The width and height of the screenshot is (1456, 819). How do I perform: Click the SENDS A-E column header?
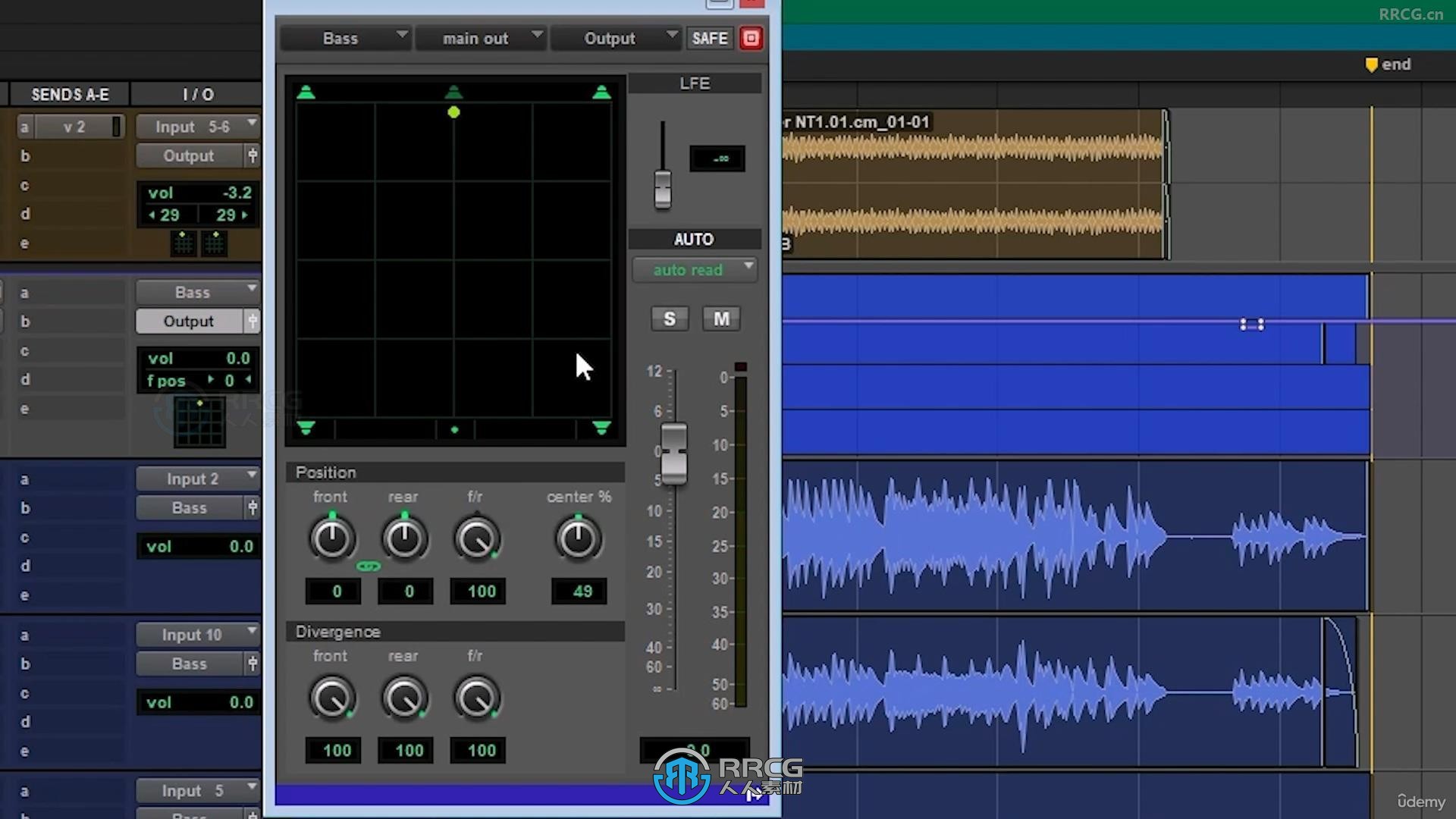tap(70, 95)
